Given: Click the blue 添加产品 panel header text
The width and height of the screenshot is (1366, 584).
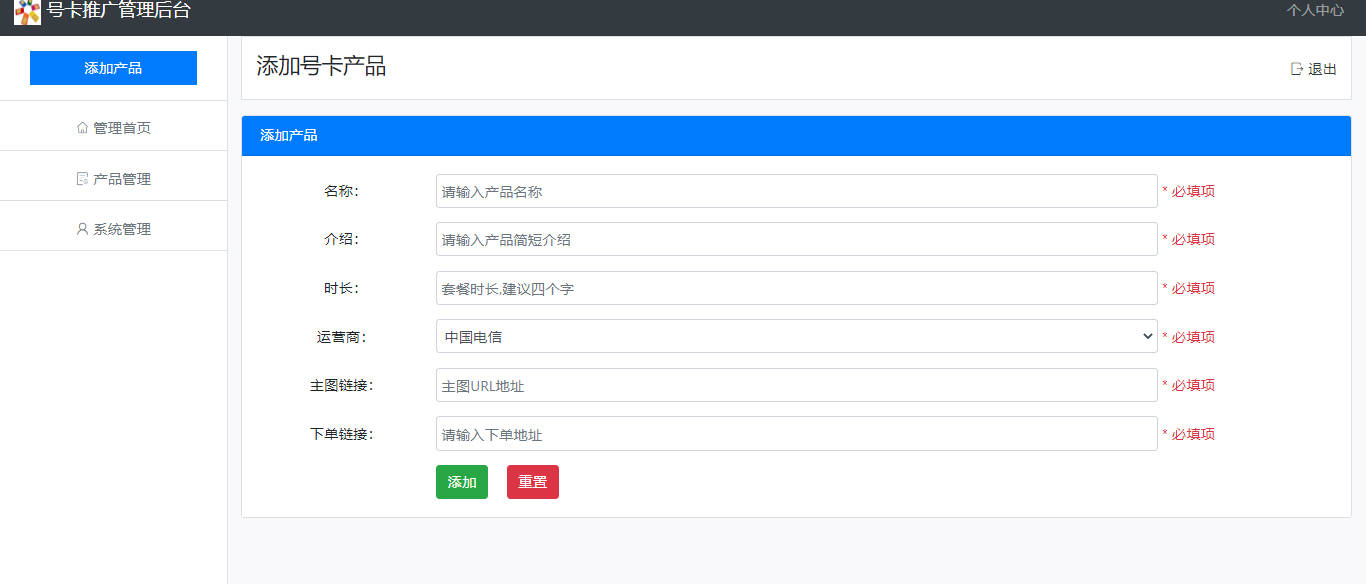Looking at the screenshot, I should click(289, 135).
